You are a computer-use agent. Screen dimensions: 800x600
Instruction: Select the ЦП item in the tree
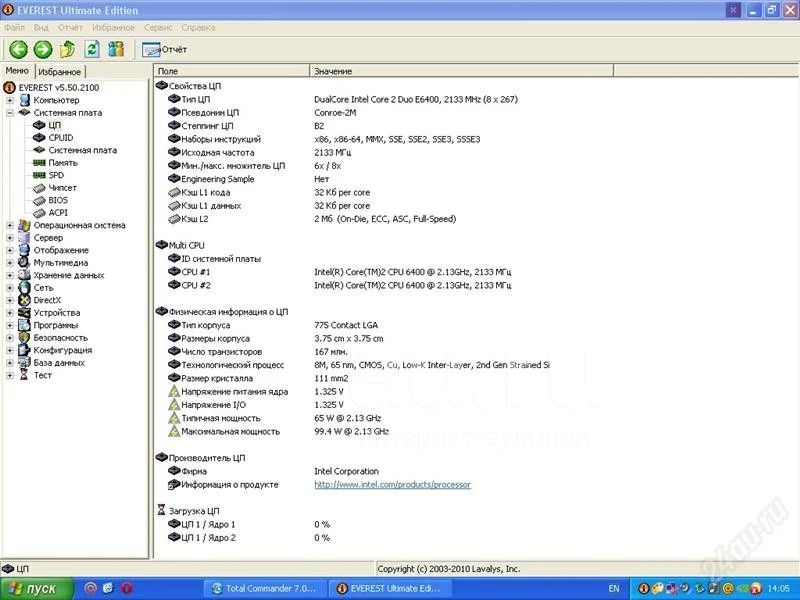55,126
